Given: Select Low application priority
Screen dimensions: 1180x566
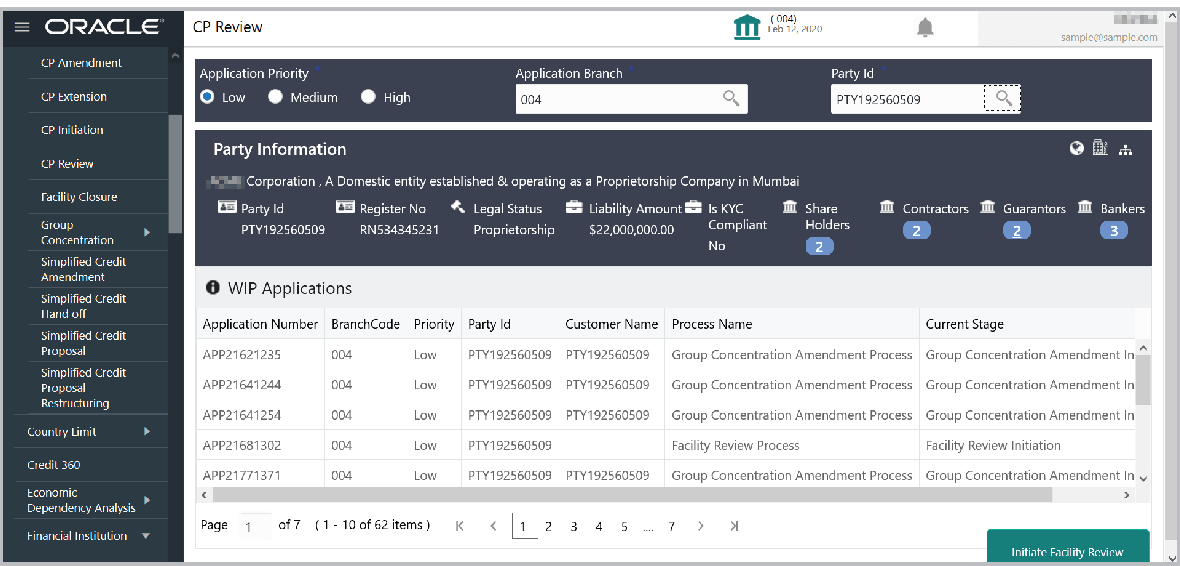Looking at the screenshot, I should [207, 97].
